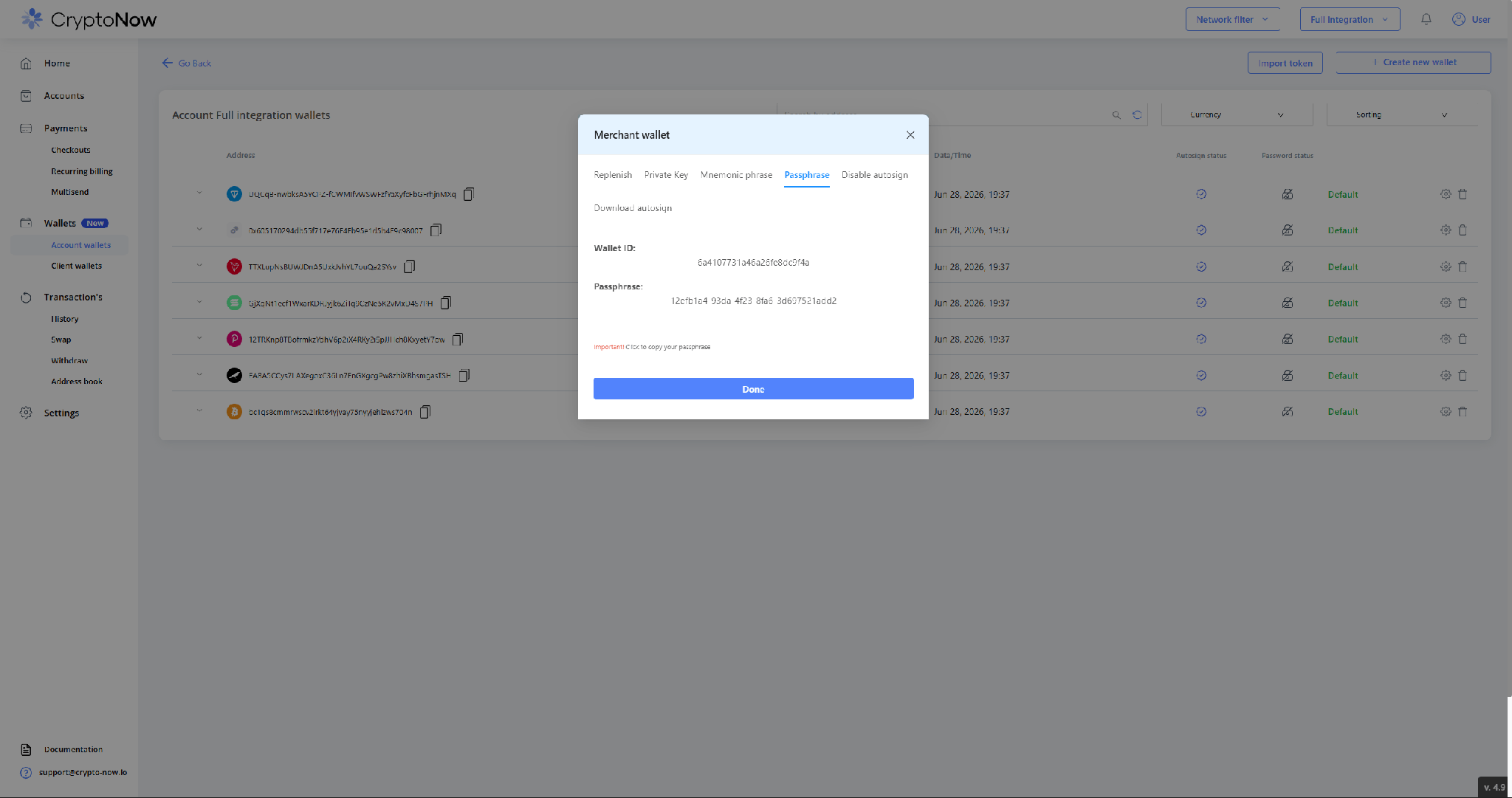
Task: Click Import token button
Action: point(1285,63)
